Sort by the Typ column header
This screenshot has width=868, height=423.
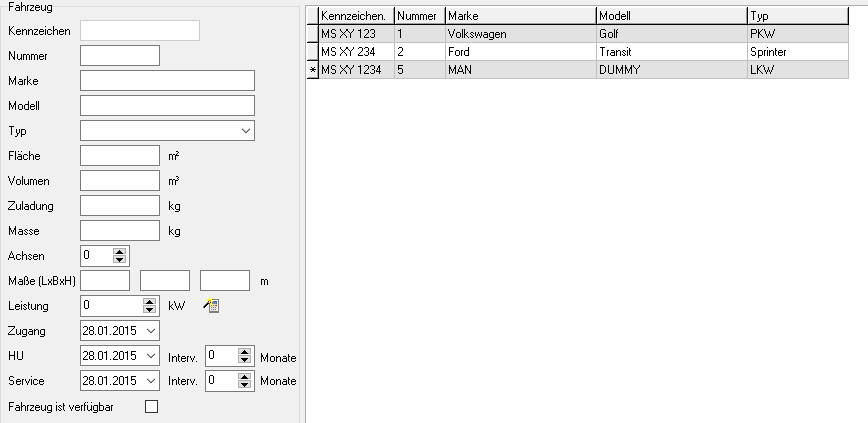tap(798, 16)
